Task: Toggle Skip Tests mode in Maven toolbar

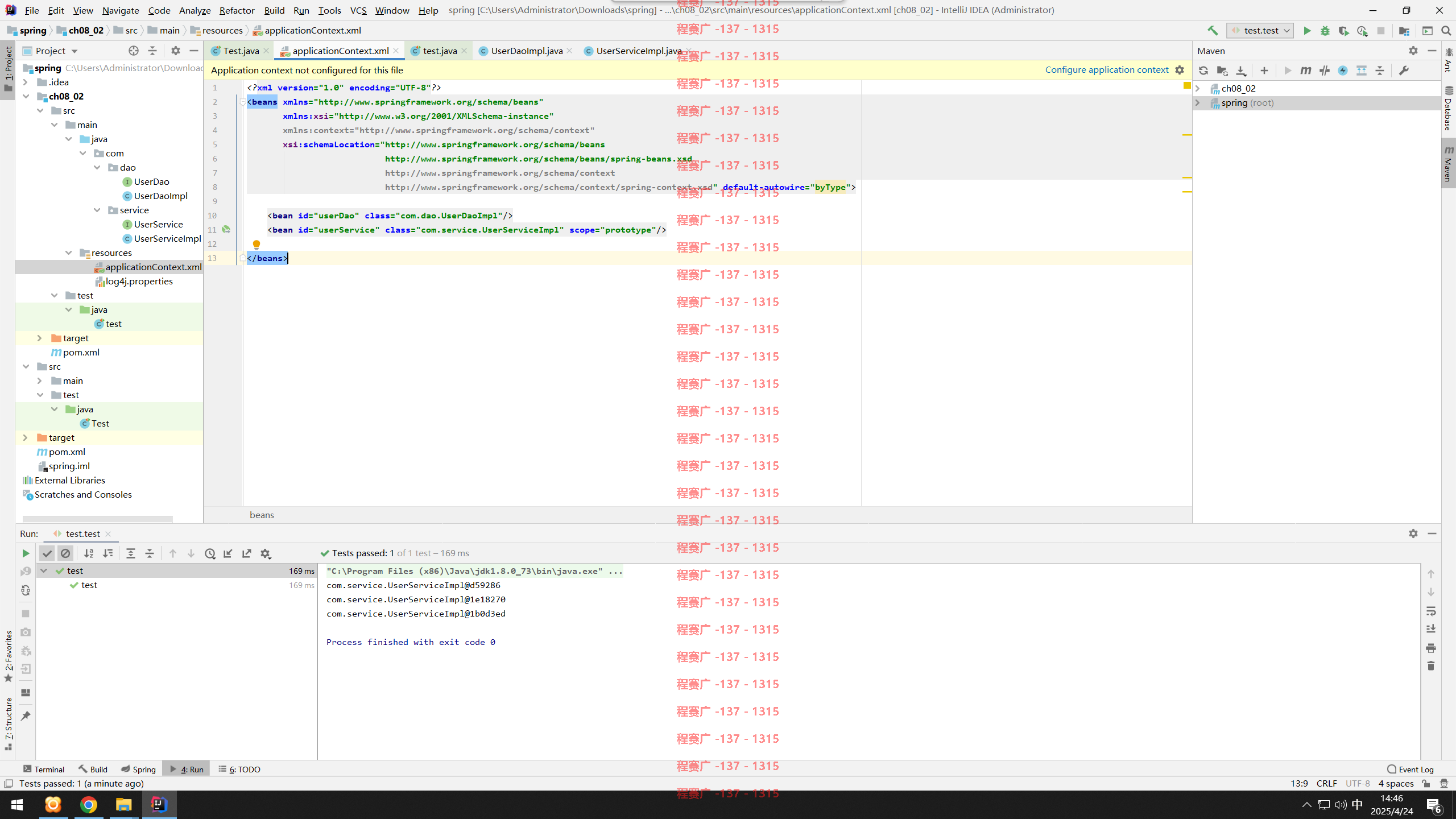Action: pyautogui.click(x=1343, y=71)
